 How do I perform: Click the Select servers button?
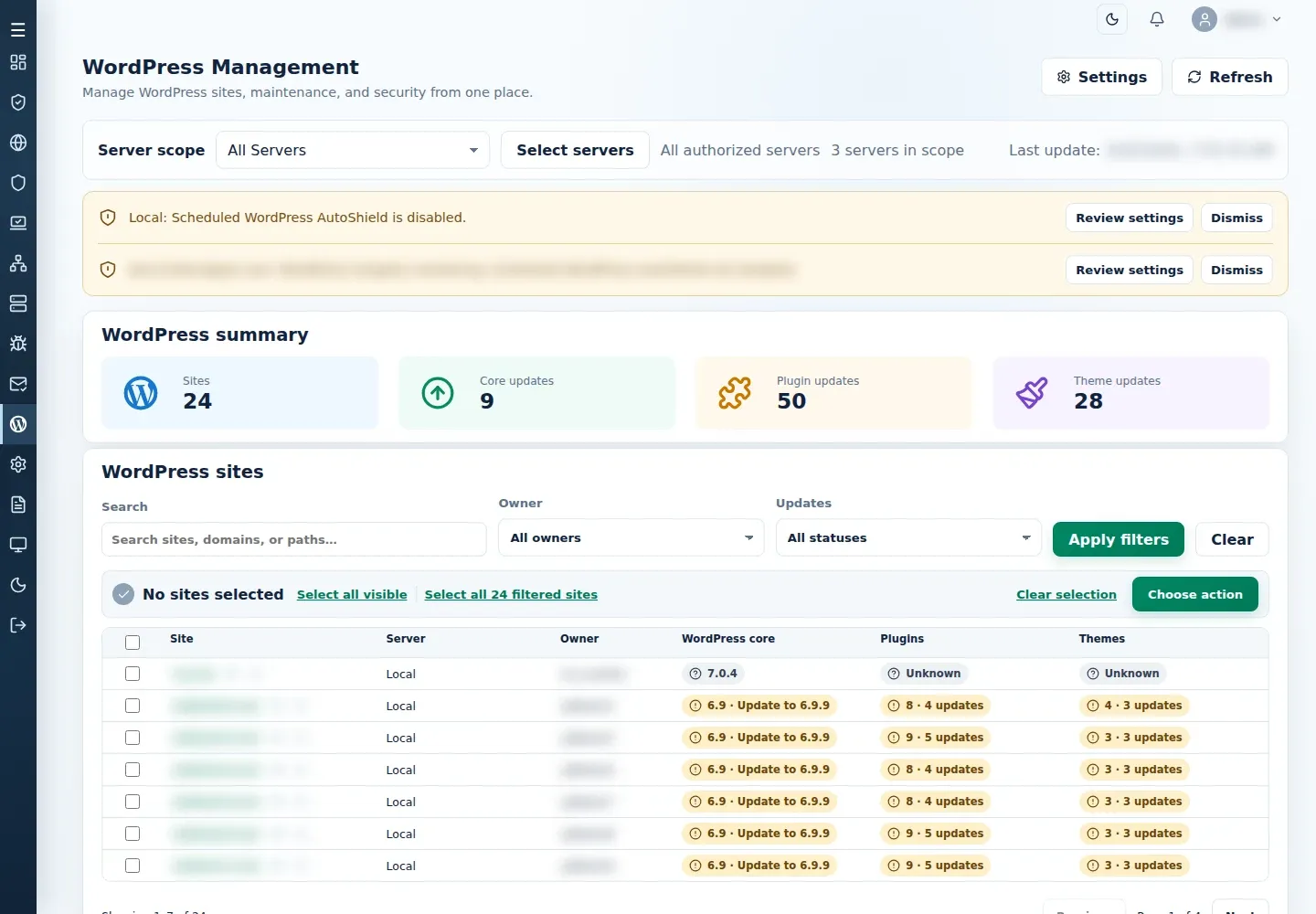coord(575,150)
